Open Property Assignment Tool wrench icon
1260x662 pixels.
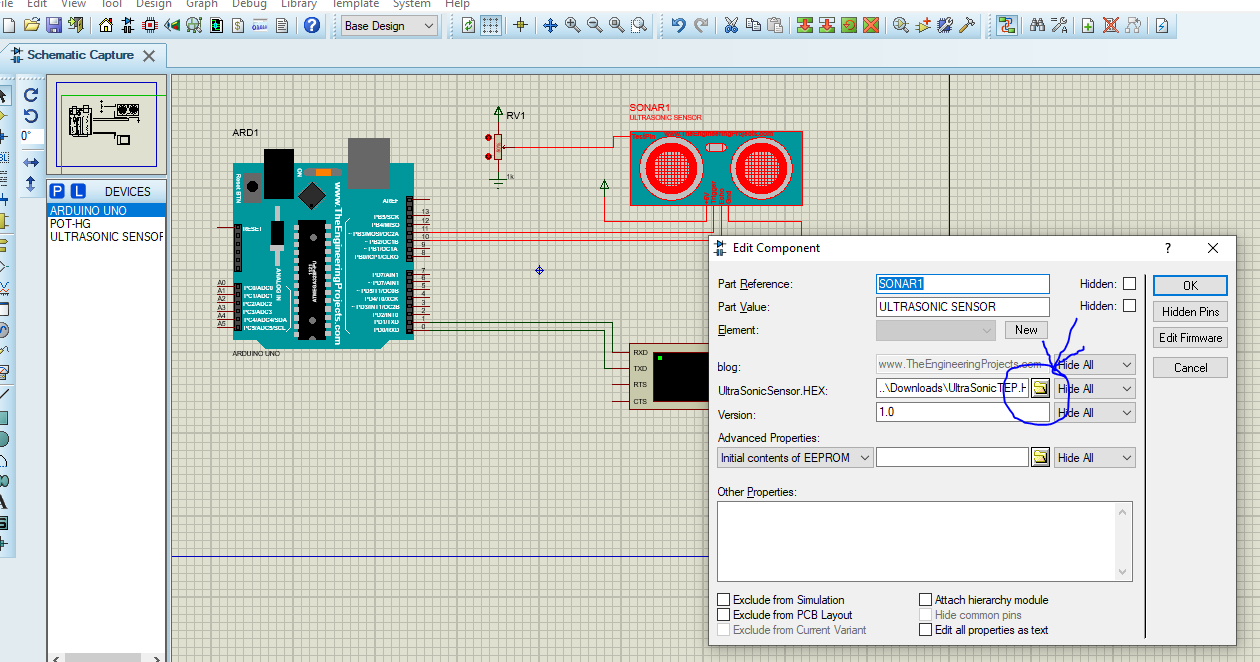[1059, 25]
